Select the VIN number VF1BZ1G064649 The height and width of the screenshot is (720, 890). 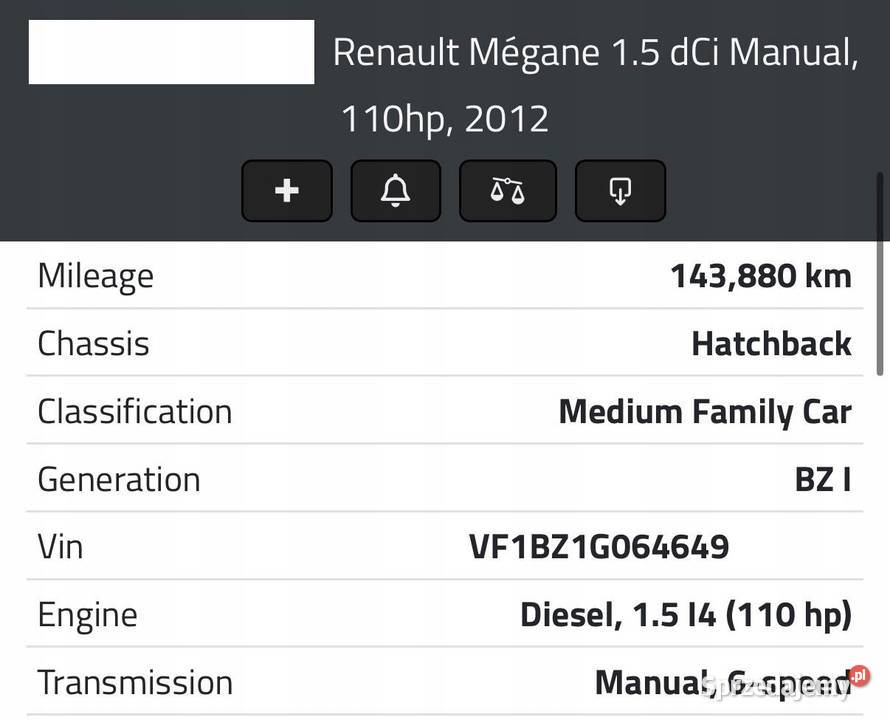pyautogui.click(x=598, y=547)
